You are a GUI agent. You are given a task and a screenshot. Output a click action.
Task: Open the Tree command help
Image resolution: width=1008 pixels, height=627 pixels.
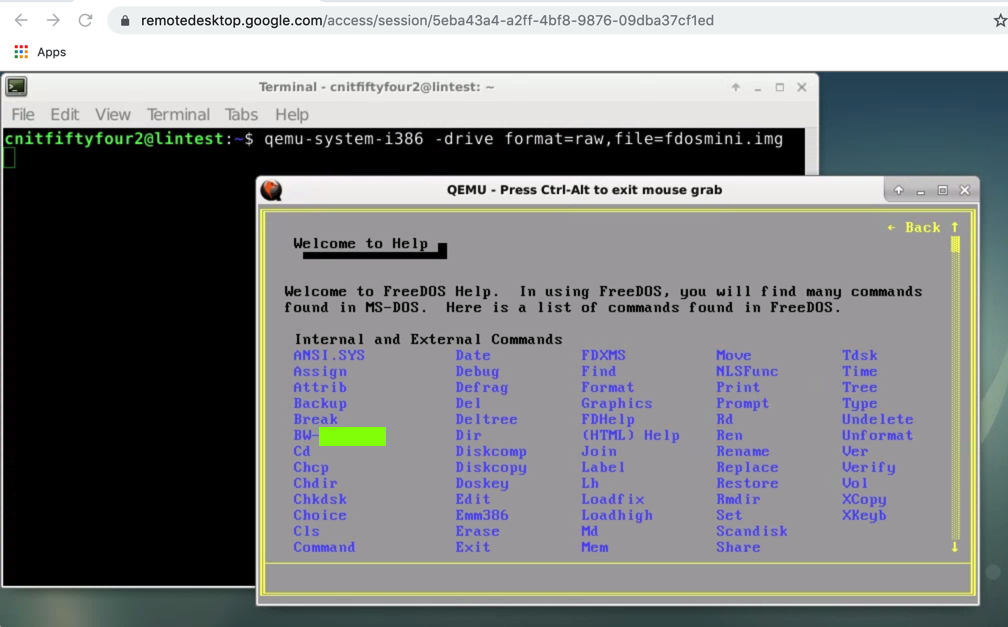[x=860, y=388]
